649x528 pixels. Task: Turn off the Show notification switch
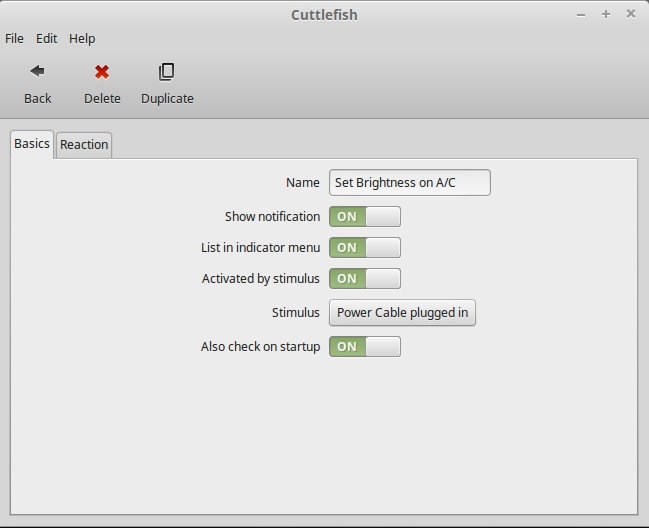pyautogui.click(x=364, y=217)
